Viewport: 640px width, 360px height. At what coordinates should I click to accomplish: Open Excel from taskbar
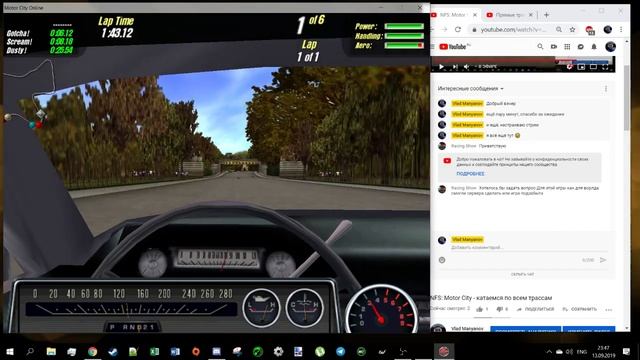click(154, 351)
